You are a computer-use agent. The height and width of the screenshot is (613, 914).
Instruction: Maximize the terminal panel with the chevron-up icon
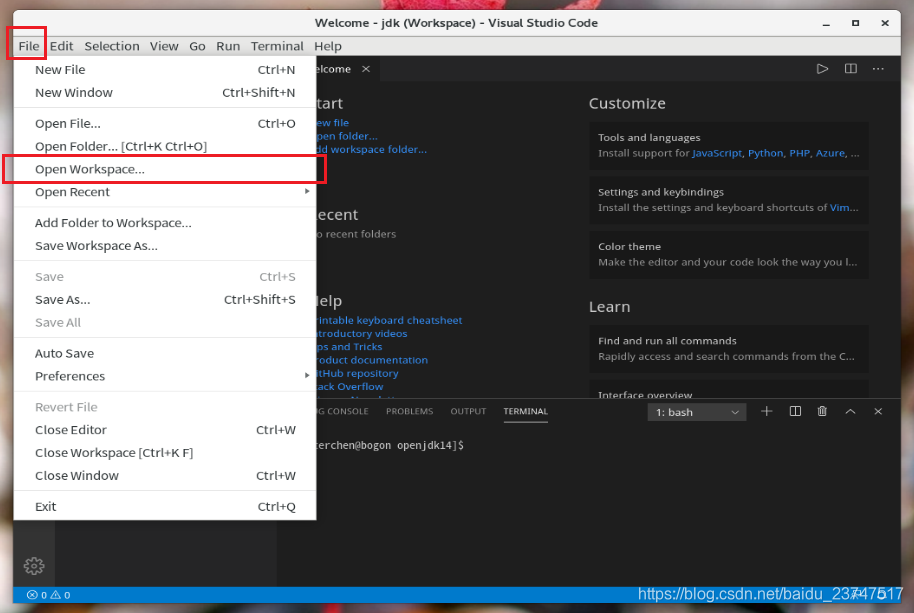[x=850, y=411]
